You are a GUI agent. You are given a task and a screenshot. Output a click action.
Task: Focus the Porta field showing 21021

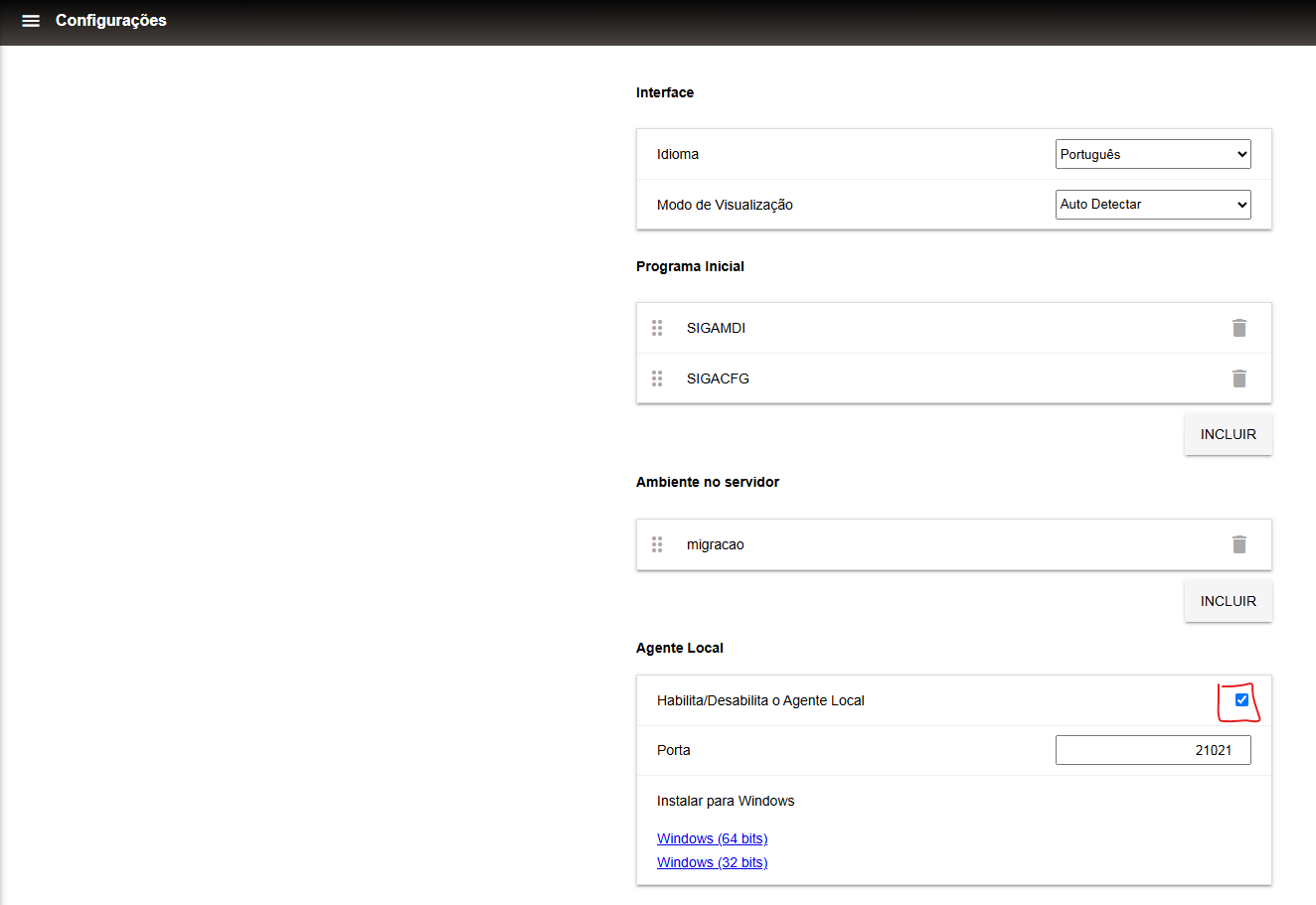pos(1153,750)
